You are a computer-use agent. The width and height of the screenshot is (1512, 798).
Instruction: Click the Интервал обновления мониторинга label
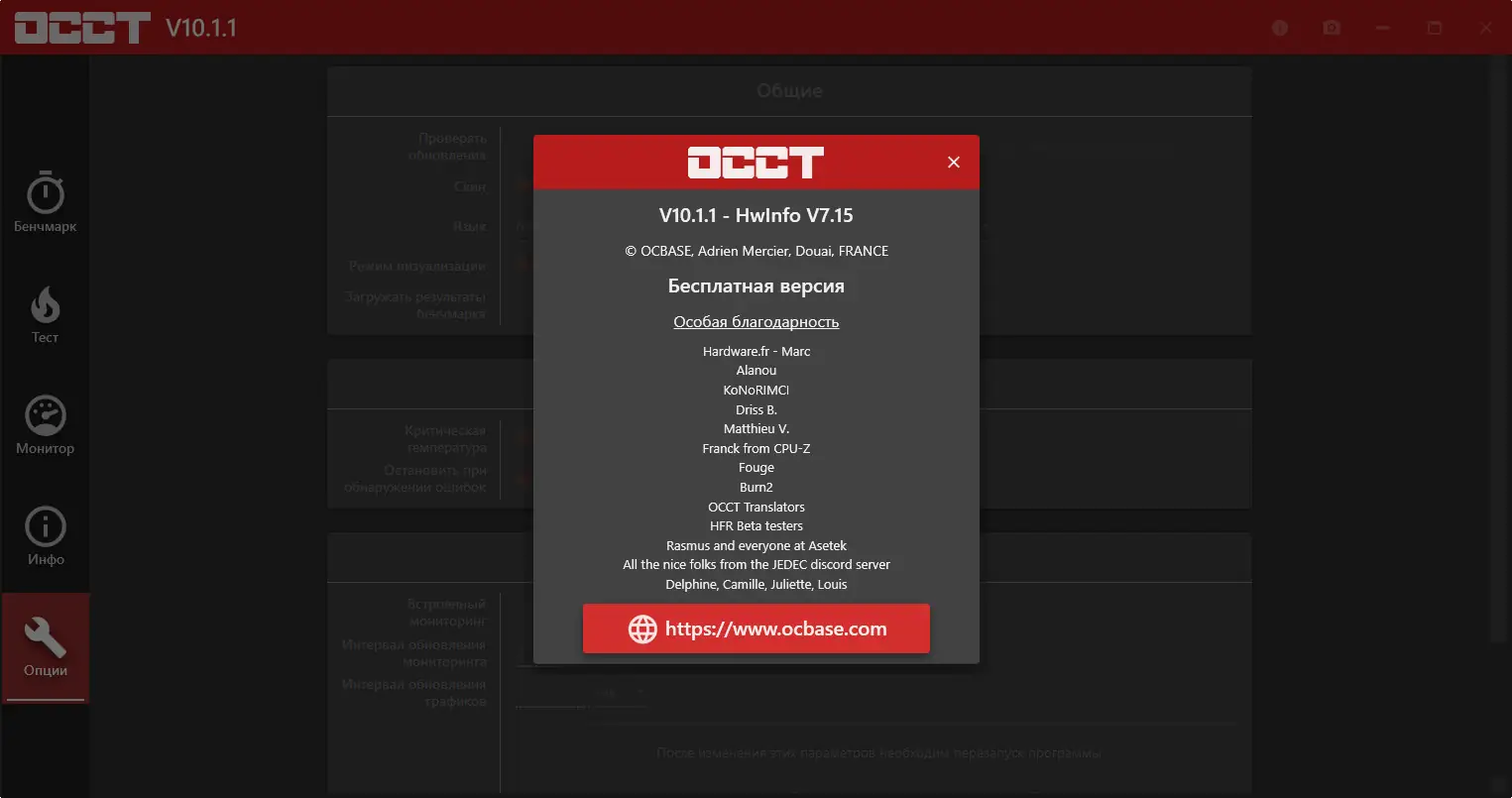(x=414, y=653)
